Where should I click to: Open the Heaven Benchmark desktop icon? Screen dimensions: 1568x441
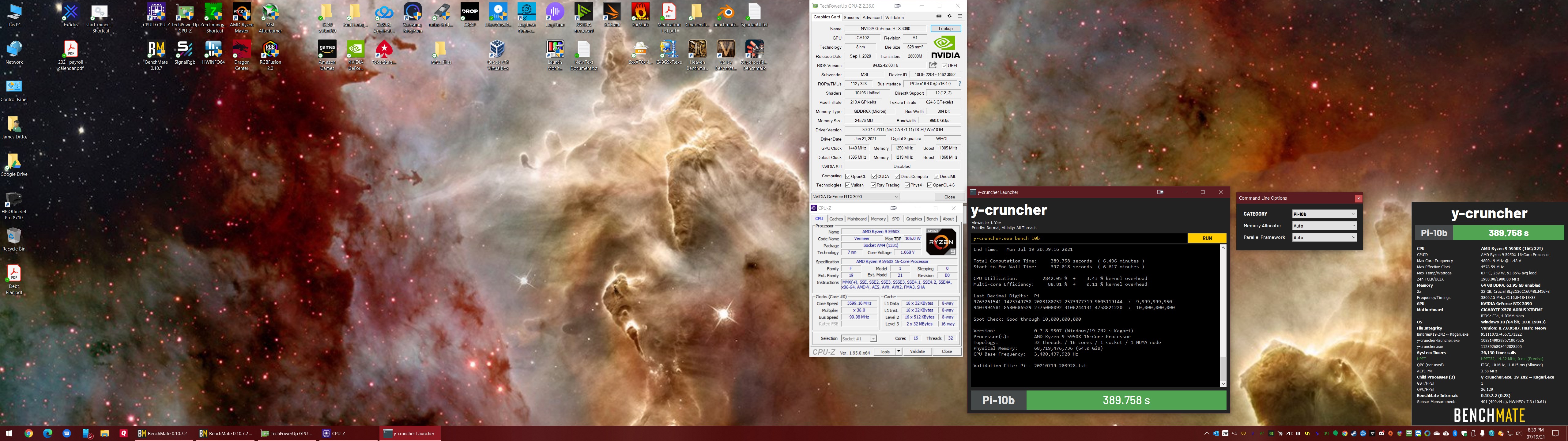click(x=698, y=55)
